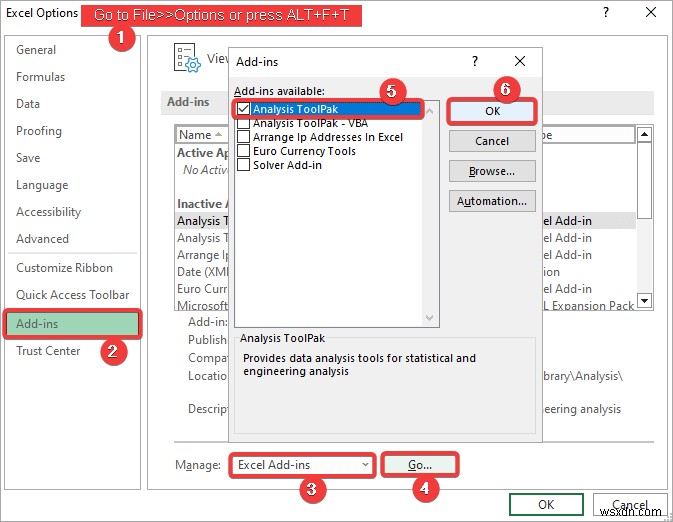Select Solver Add-in text in the available list
The image size is (673, 522).
point(287,165)
